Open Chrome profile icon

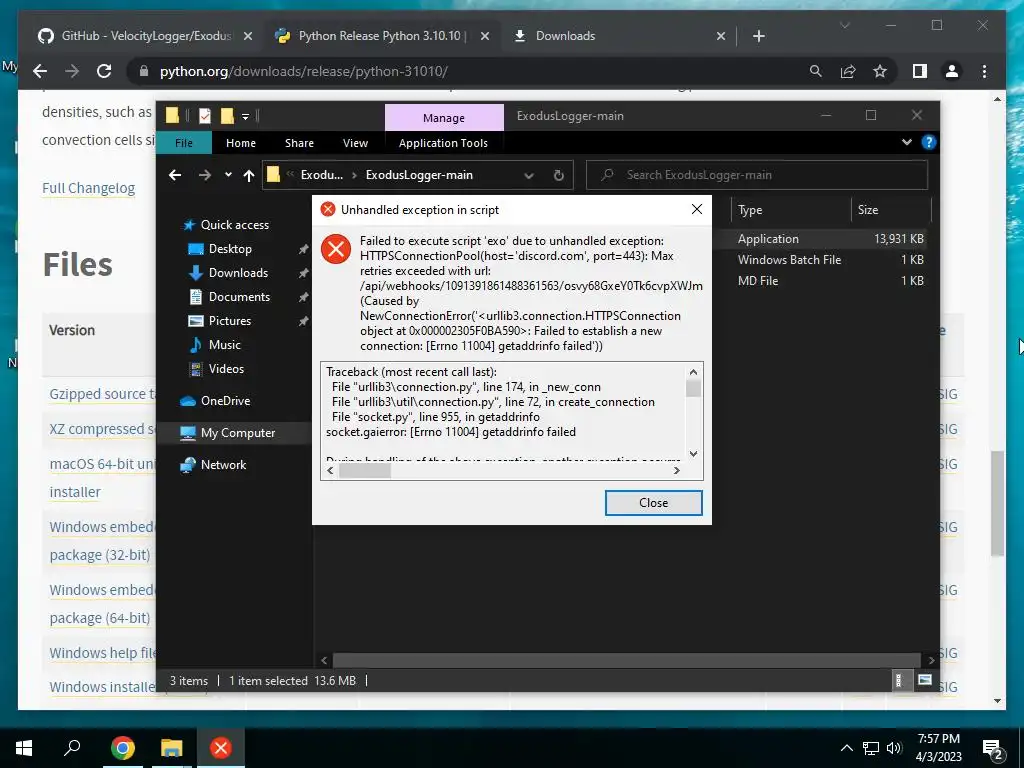pos(952,71)
